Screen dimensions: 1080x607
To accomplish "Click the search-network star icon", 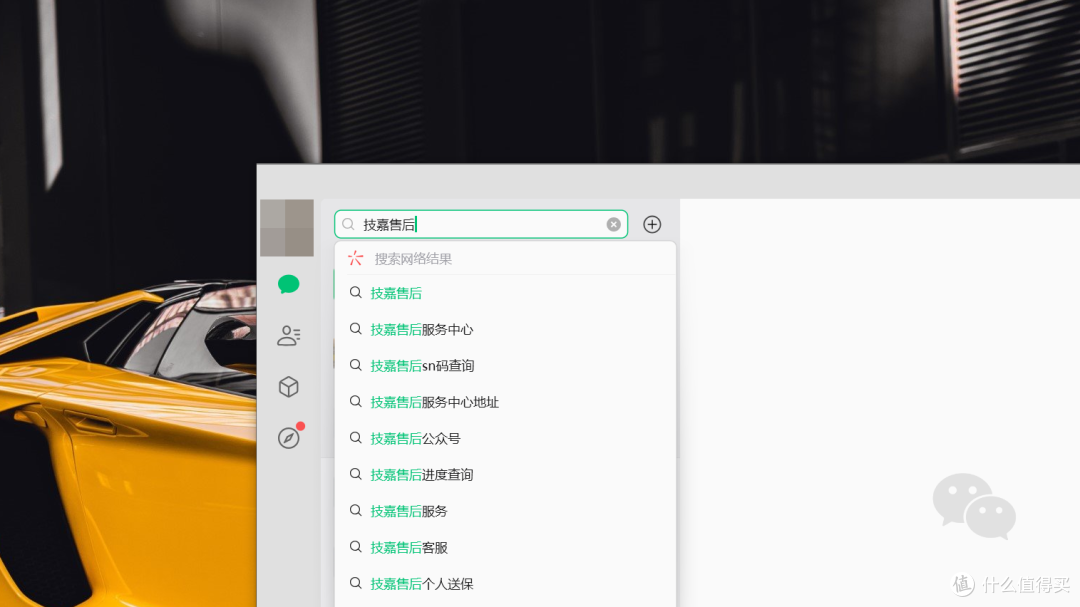I will point(355,258).
